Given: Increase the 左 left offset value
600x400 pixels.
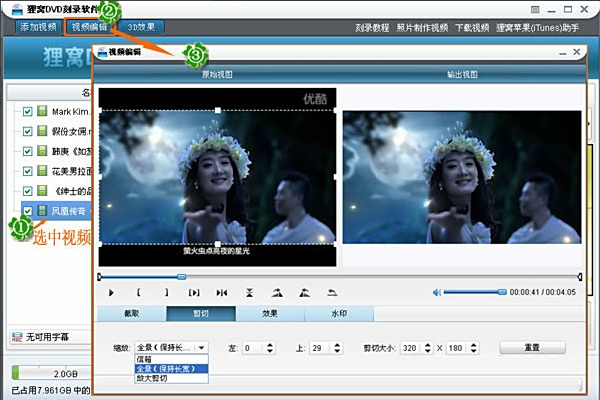Looking at the screenshot, I should pyautogui.click(x=270, y=345).
